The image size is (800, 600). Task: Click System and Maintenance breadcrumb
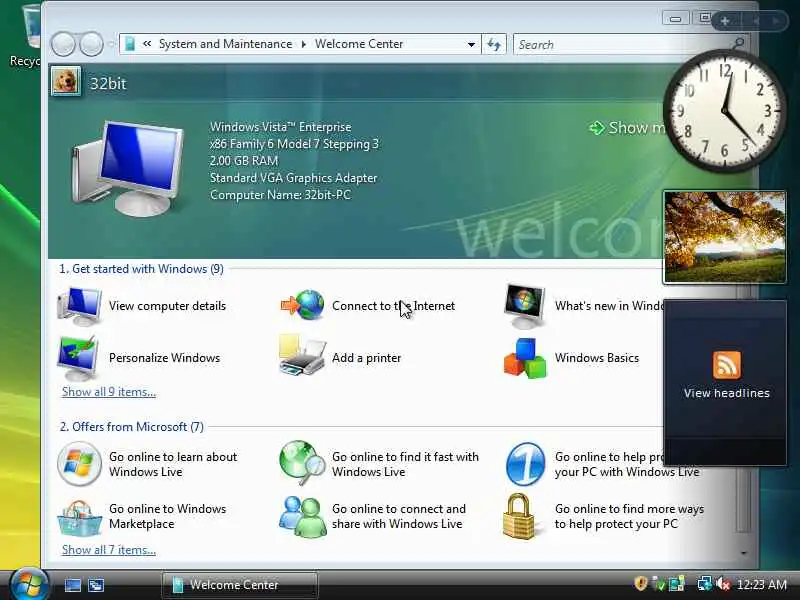coord(226,44)
